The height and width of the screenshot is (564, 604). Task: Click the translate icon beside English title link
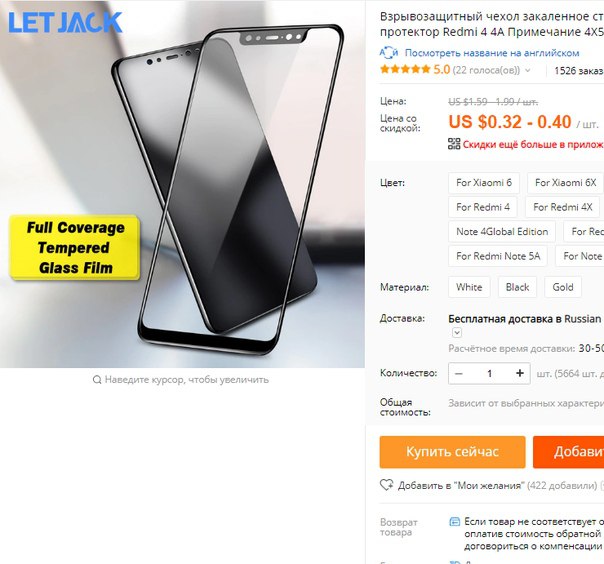pyautogui.click(x=389, y=52)
